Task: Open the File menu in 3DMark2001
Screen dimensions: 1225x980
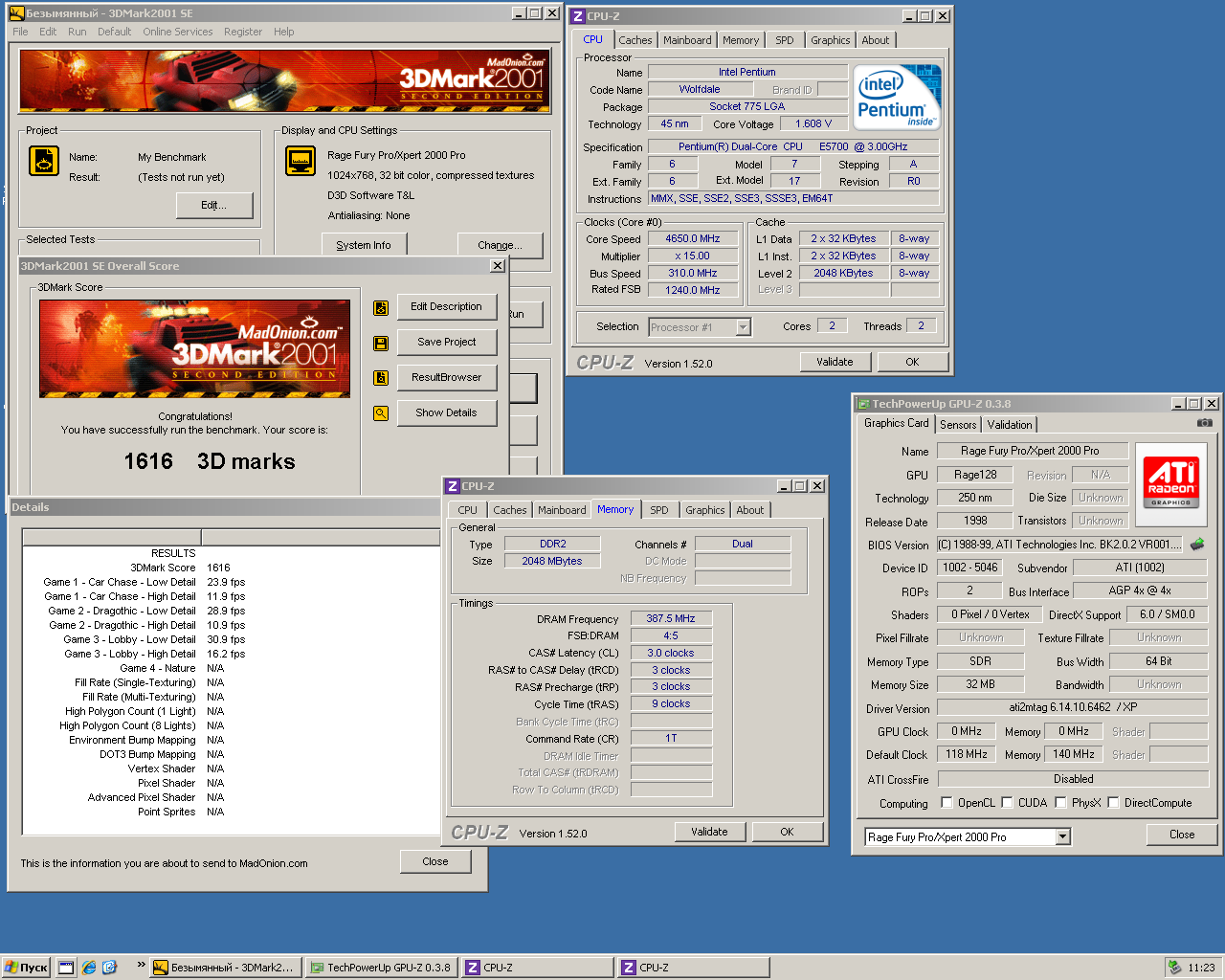Action: click(20, 32)
